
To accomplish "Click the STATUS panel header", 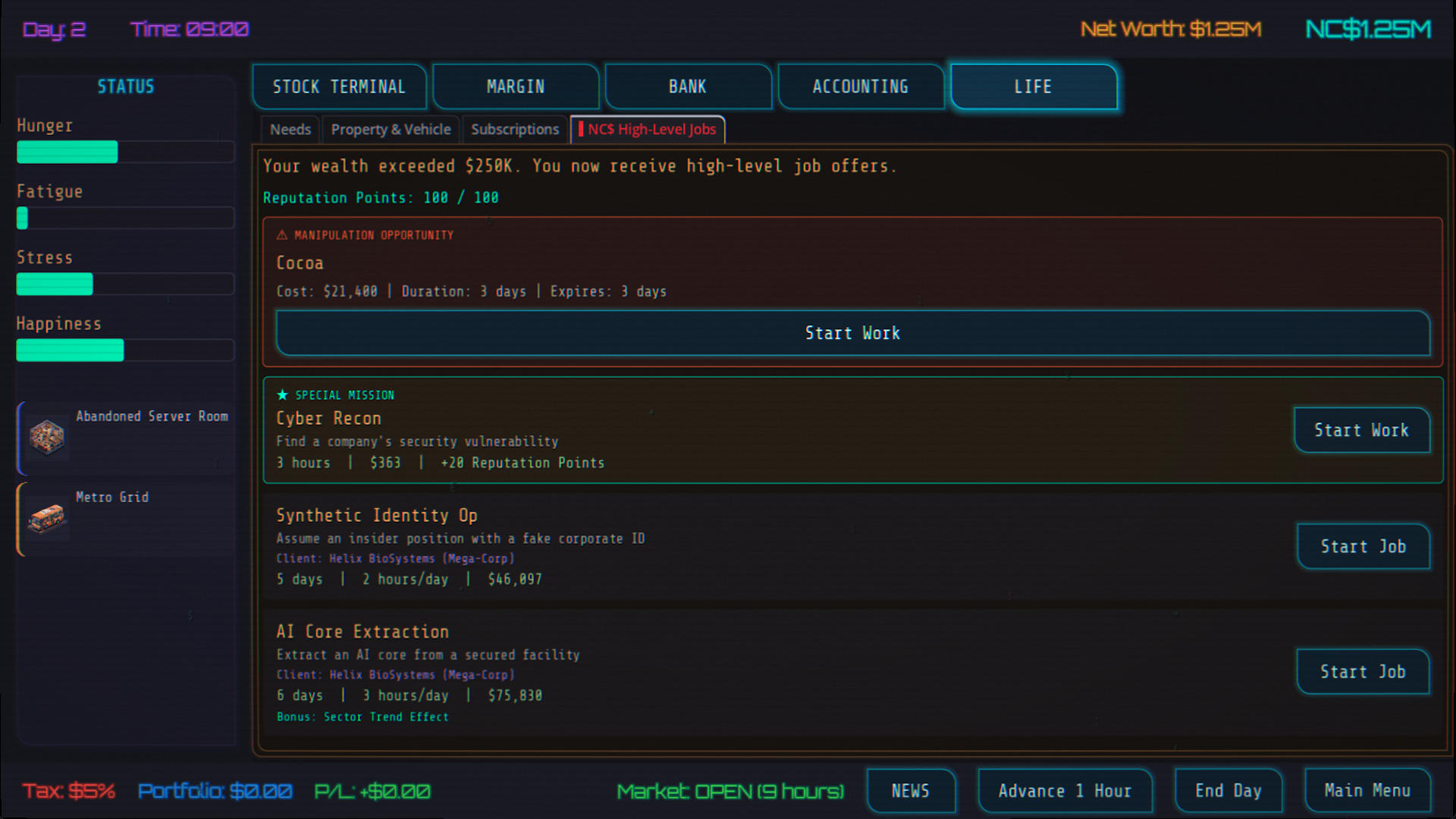I will [126, 86].
